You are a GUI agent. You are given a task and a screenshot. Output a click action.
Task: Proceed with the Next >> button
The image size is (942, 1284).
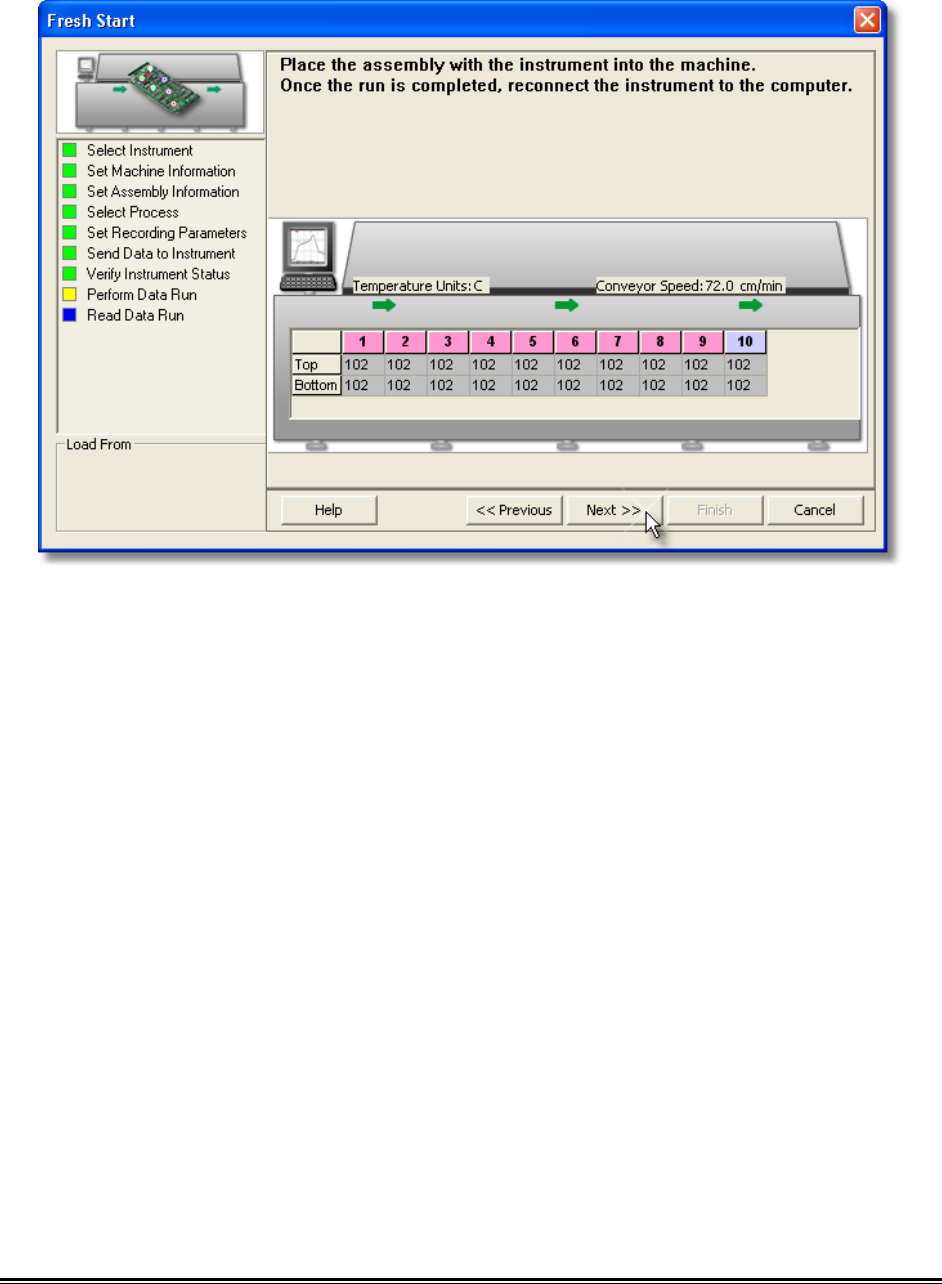click(613, 510)
